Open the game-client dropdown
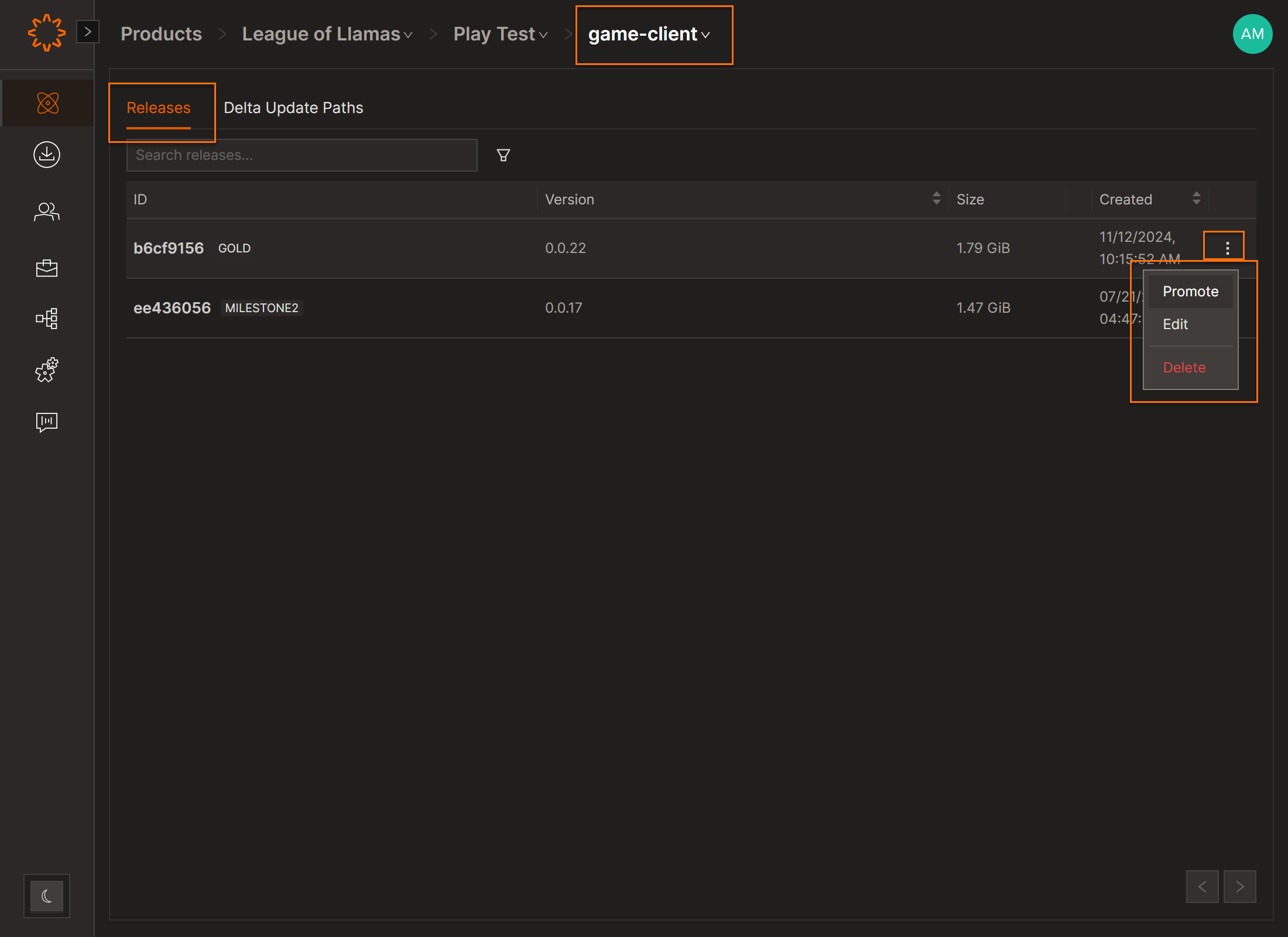The image size is (1288, 937). (649, 35)
